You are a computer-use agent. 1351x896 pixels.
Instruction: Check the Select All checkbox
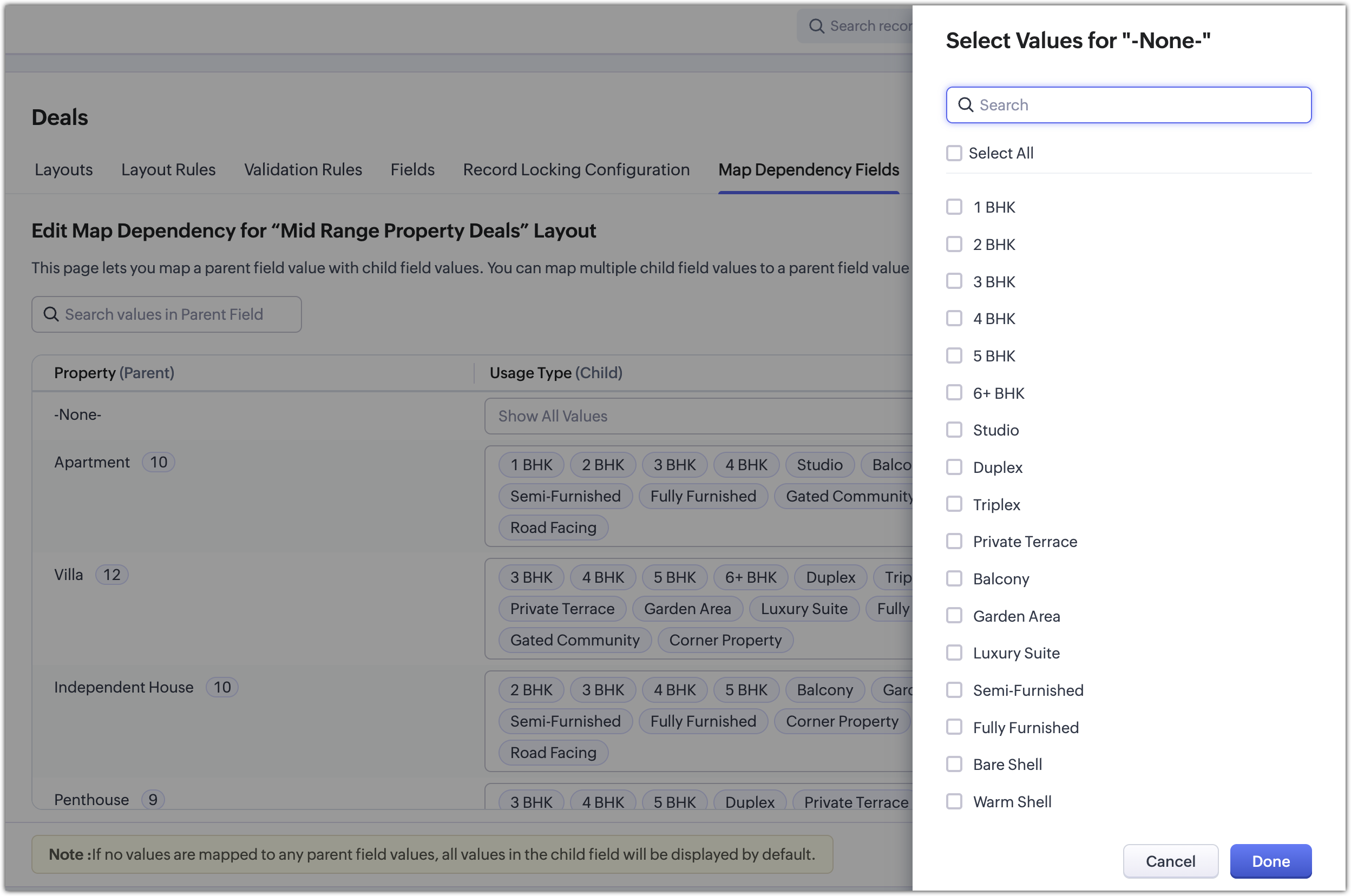pyautogui.click(x=954, y=153)
